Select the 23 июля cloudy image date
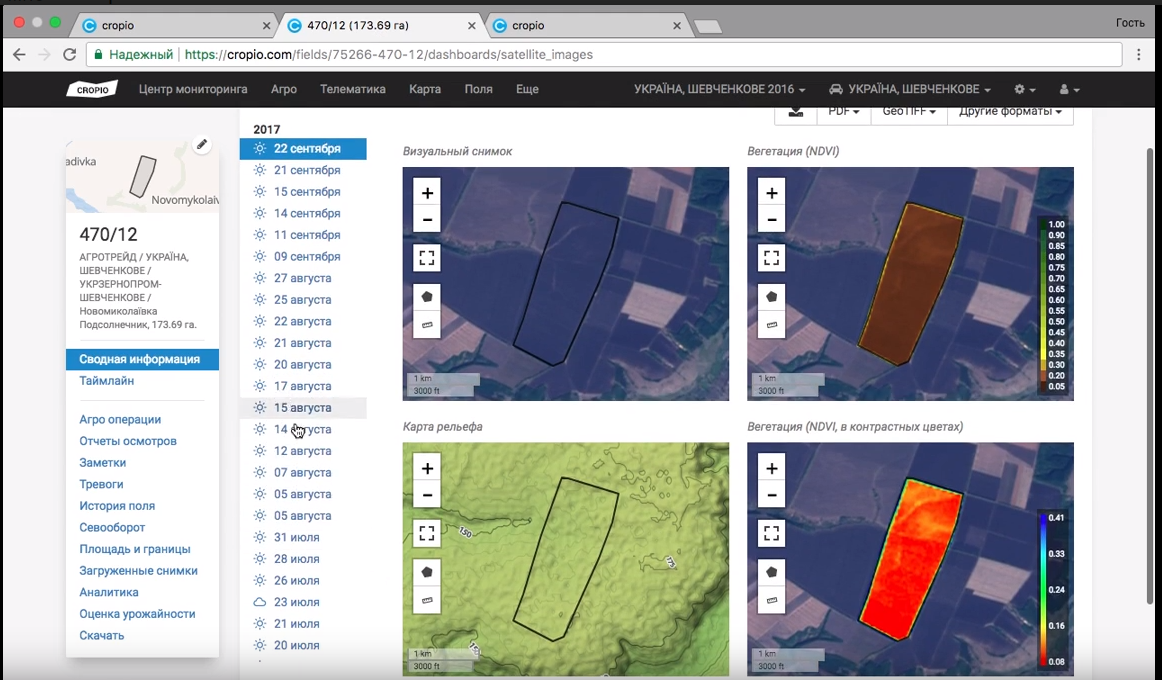Viewport: 1162px width, 680px height. [x=296, y=602]
